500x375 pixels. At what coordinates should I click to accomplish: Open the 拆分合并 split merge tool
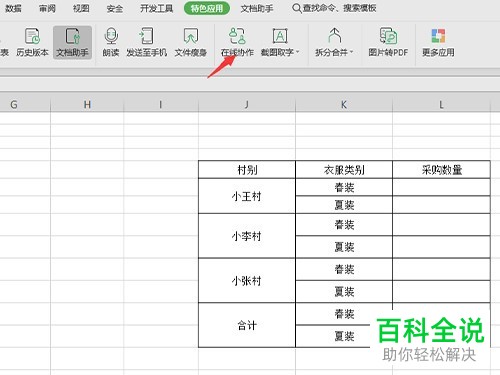[x=334, y=43]
